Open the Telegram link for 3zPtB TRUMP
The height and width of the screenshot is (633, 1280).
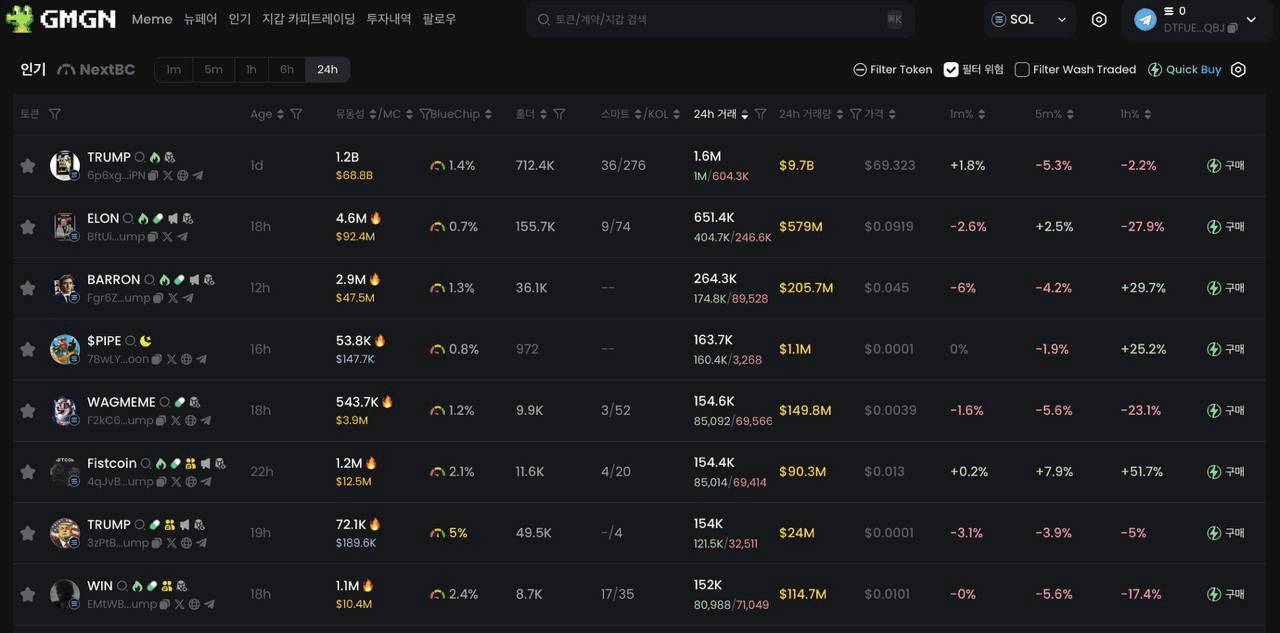(201, 543)
